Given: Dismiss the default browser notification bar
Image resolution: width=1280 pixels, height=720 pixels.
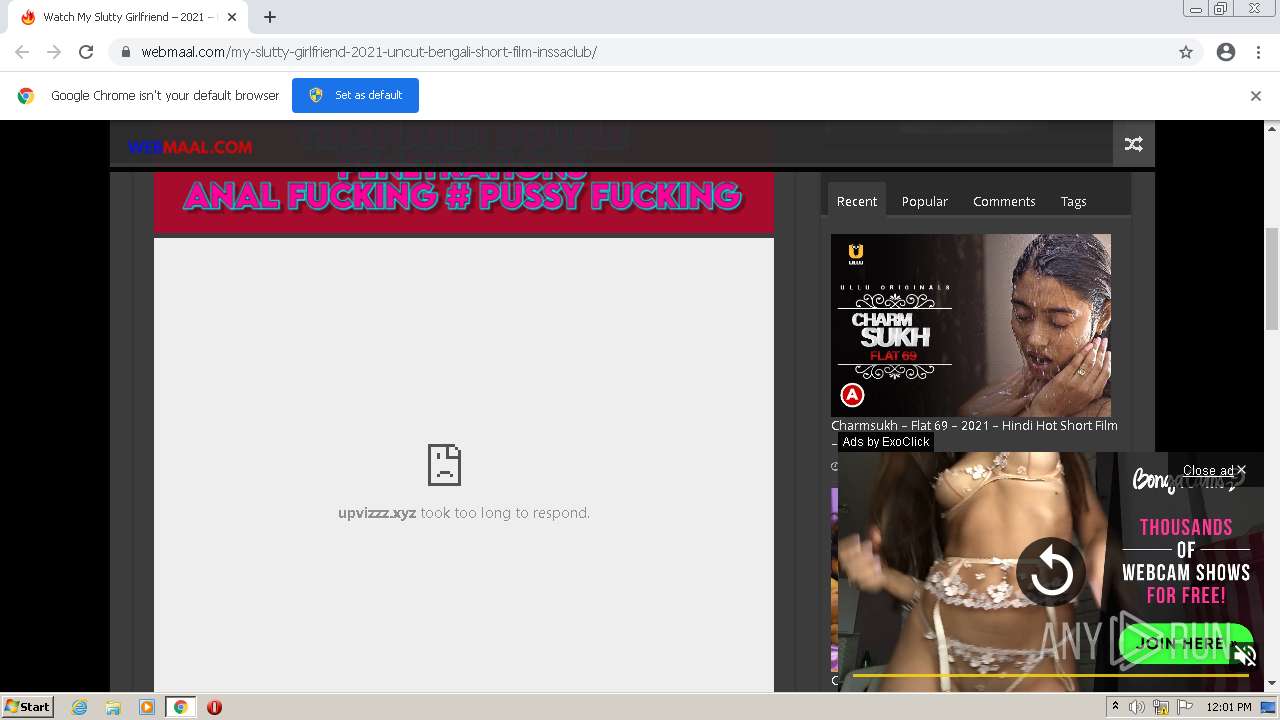Looking at the screenshot, I should coord(1256,96).
